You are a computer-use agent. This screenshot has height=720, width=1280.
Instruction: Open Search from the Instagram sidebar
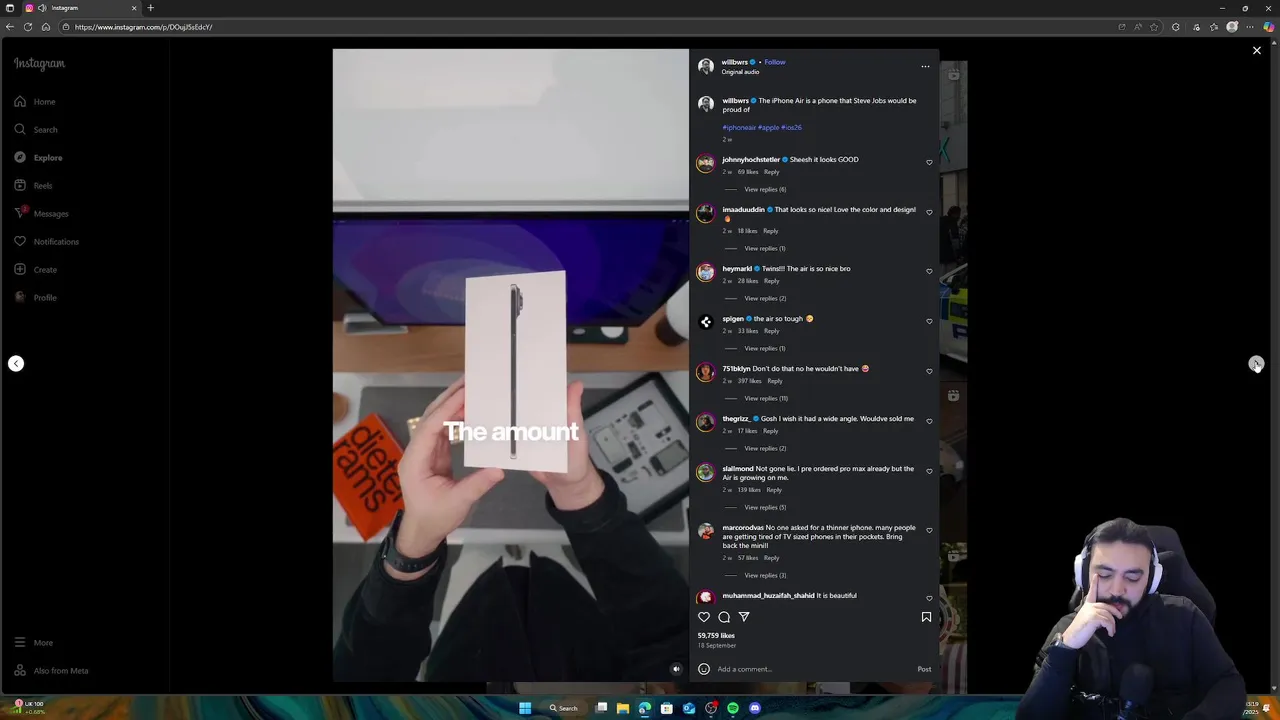36,130
